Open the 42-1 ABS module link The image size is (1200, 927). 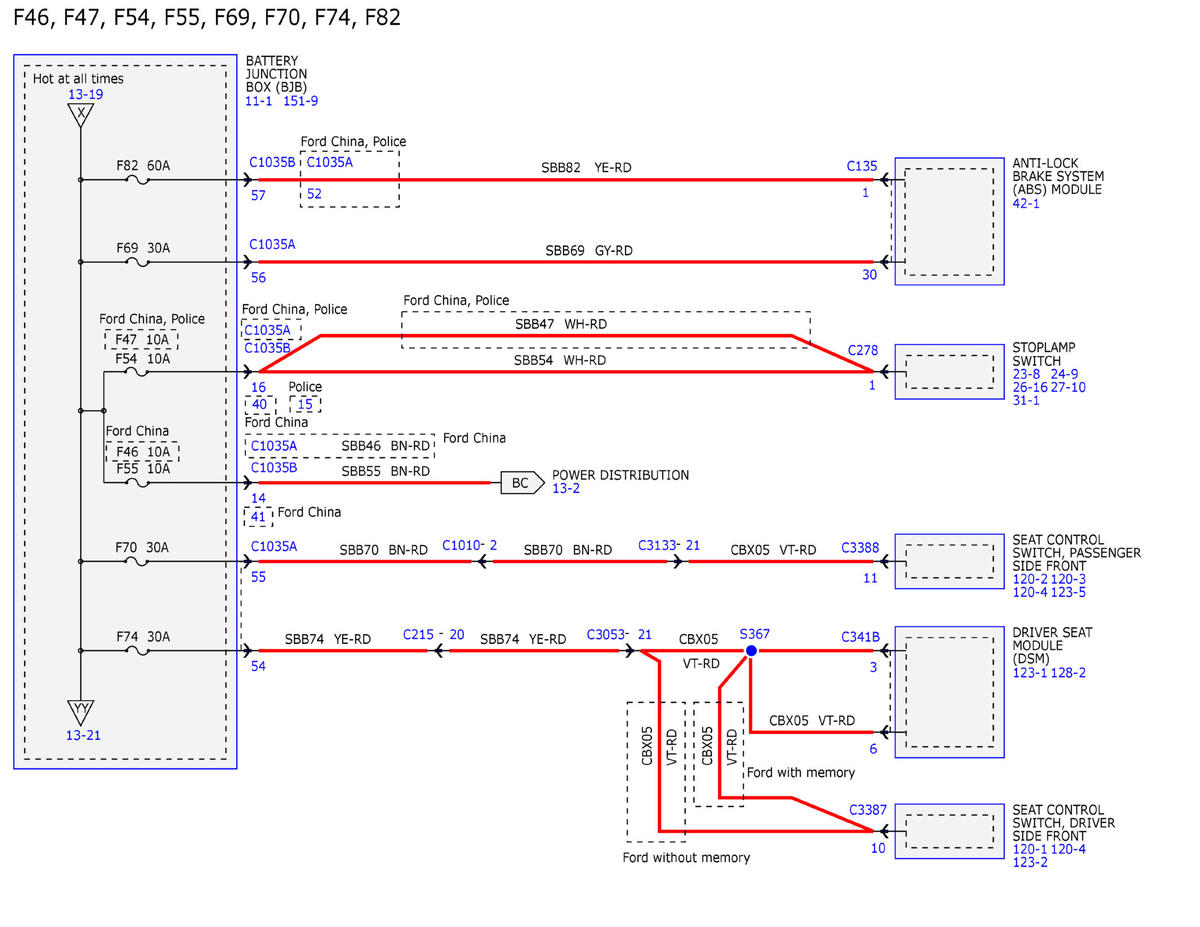(x=1026, y=203)
